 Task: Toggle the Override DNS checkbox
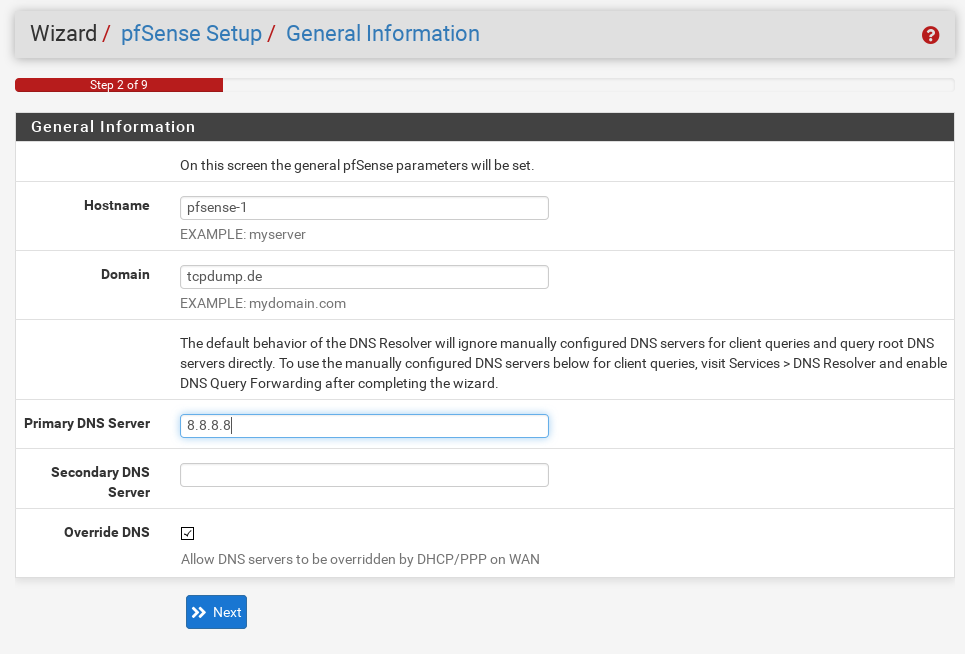187,533
